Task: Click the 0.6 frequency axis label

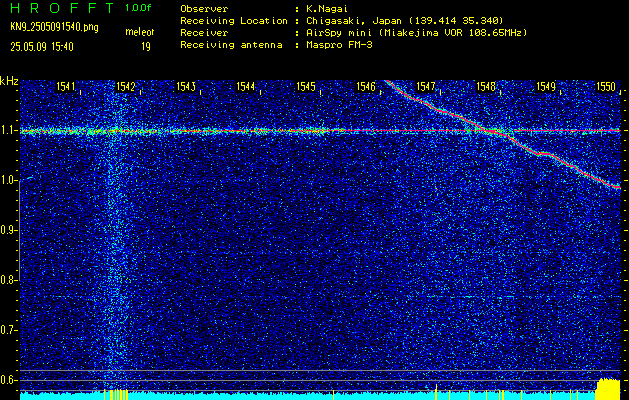Action: pos(8,380)
